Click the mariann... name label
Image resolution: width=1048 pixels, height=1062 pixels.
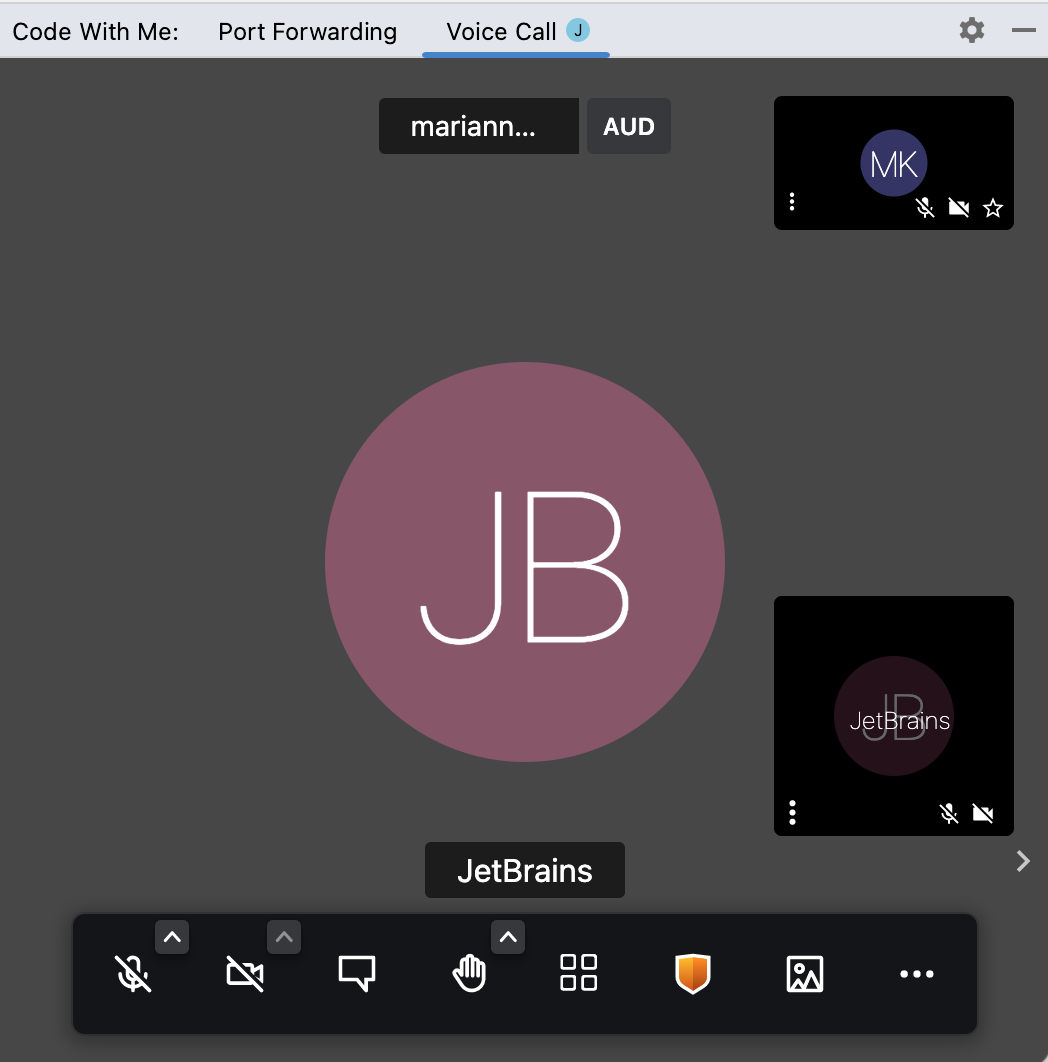click(479, 126)
